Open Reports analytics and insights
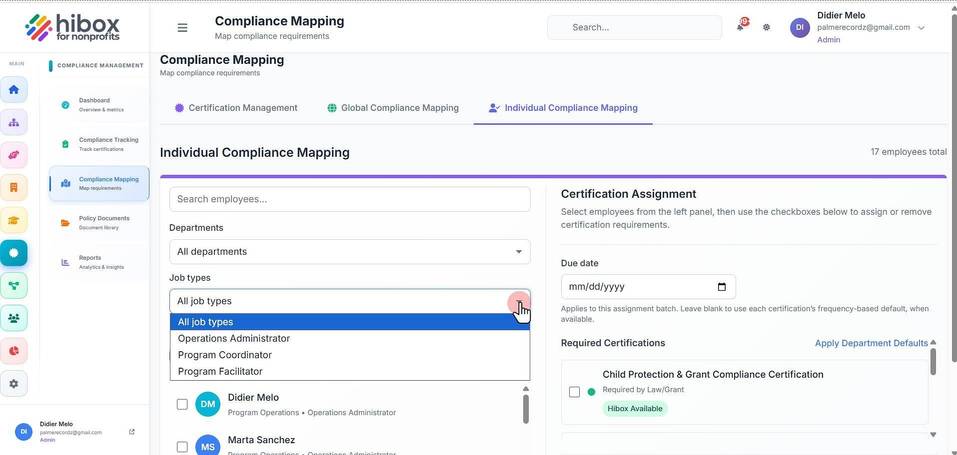 click(98, 262)
